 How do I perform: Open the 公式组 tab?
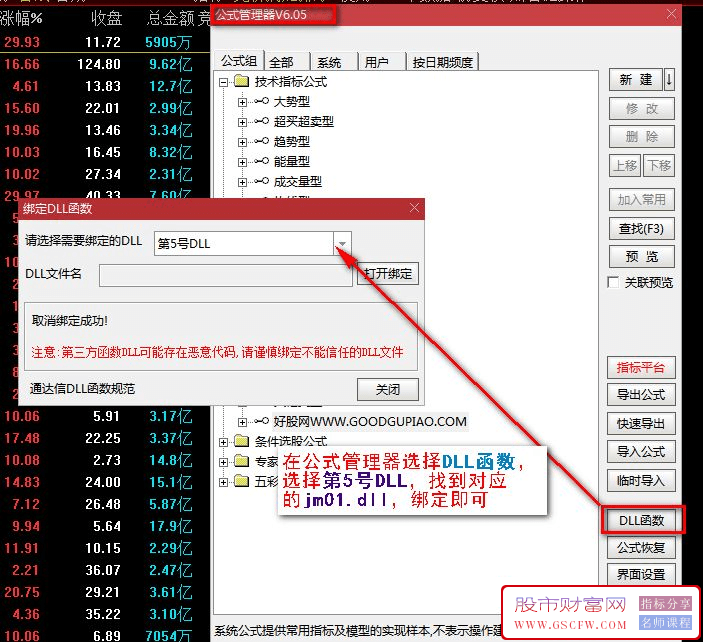click(x=239, y=61)
